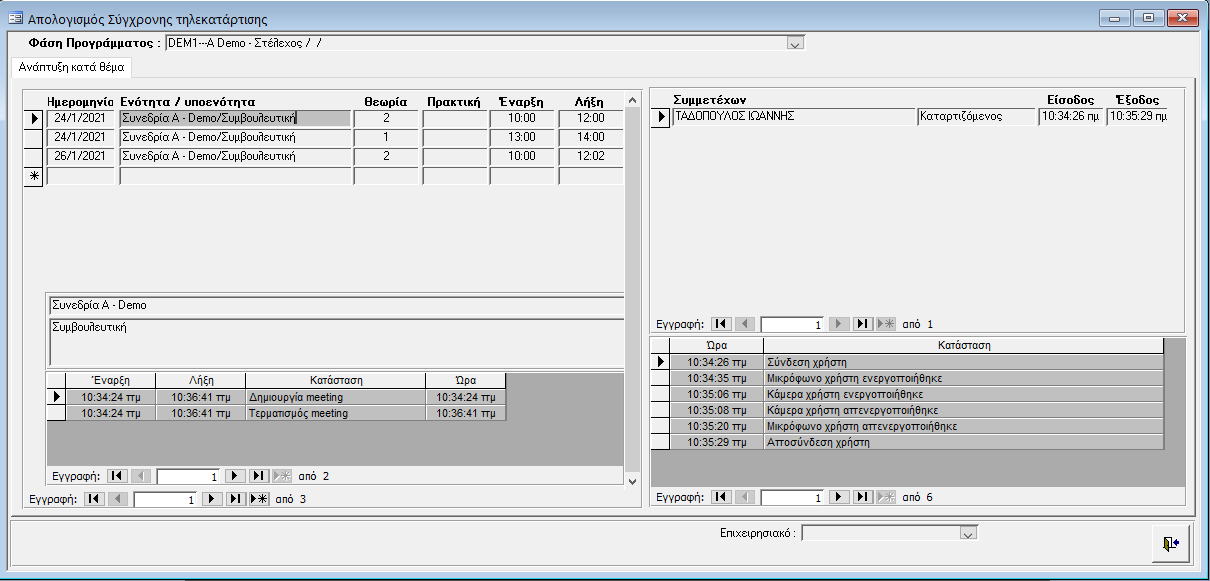Open the Φάση Προγράμματος dropdown

pos(795,44)
